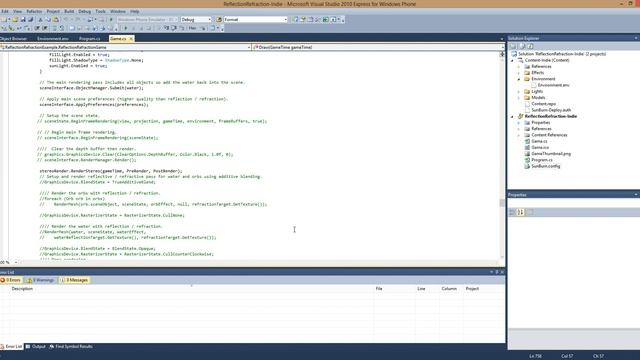Open the Build menu
The image size is (640, 360).
pos(69,11)
